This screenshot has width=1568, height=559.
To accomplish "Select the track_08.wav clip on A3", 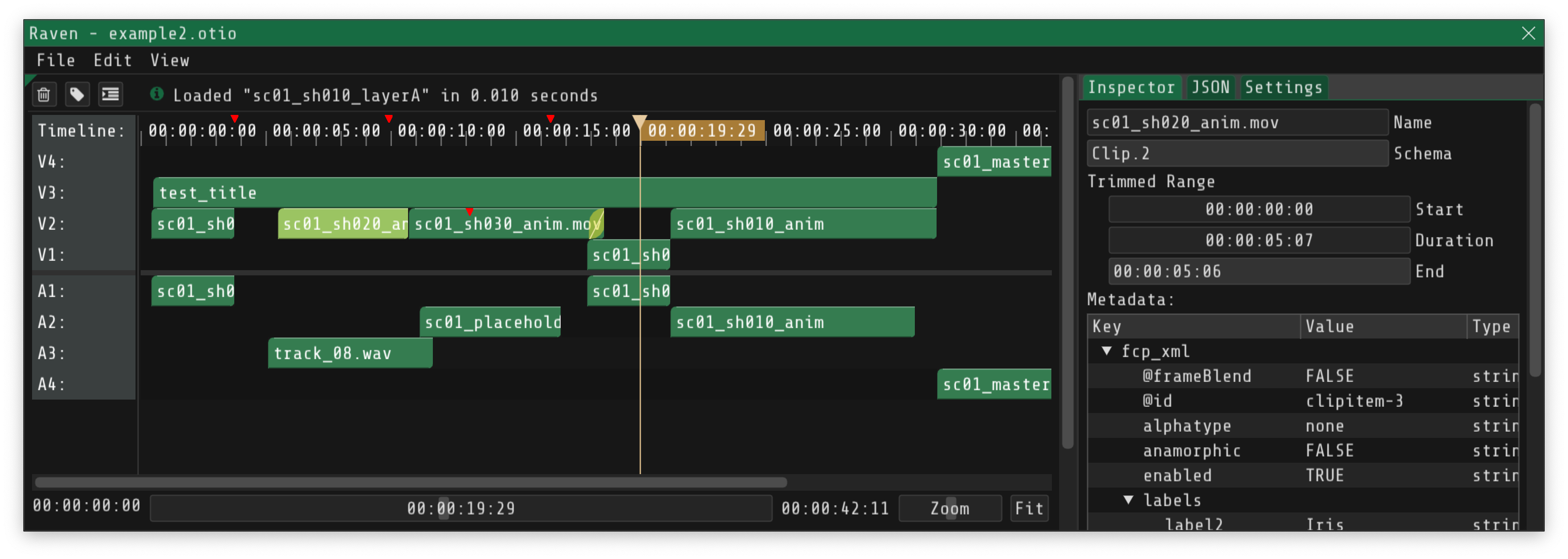I will (x=350, y=353).
